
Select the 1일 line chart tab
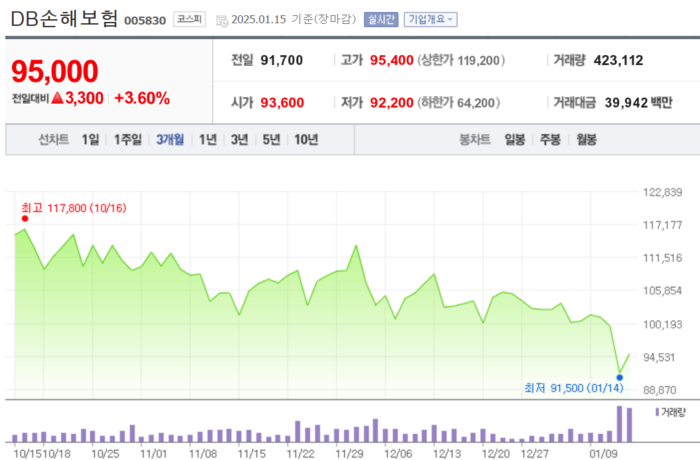click(x=90, y=140)
